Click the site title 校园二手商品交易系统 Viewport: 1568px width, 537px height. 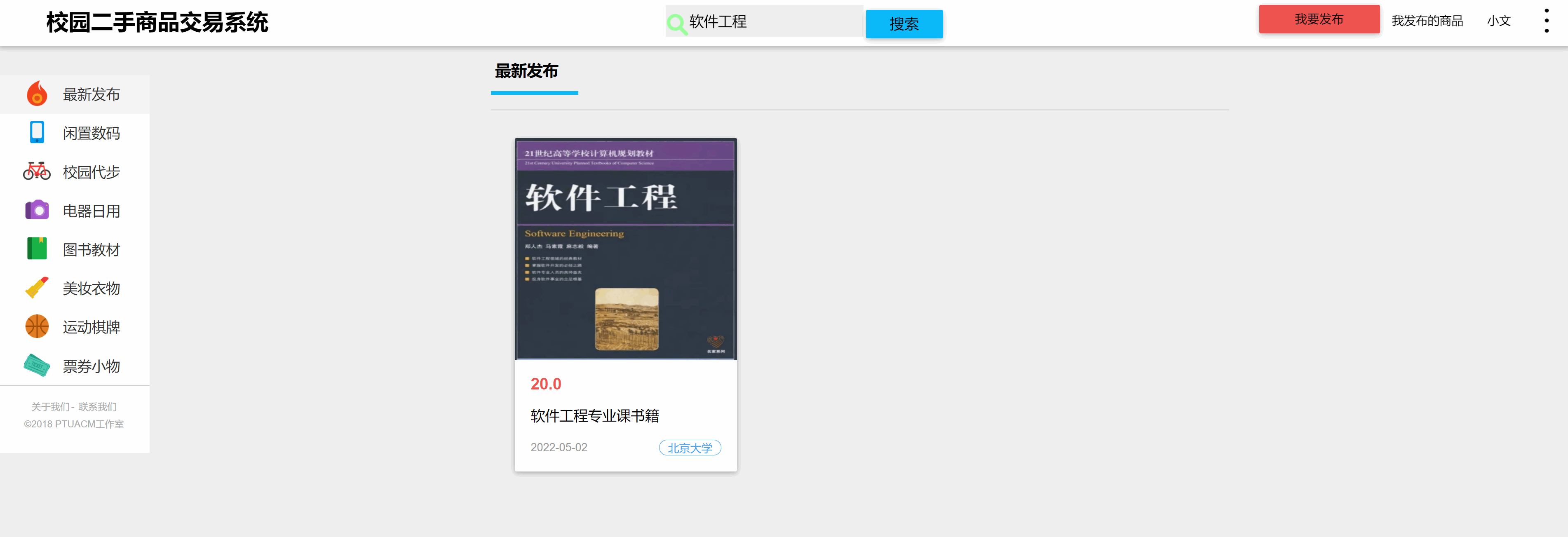[157, 23]
